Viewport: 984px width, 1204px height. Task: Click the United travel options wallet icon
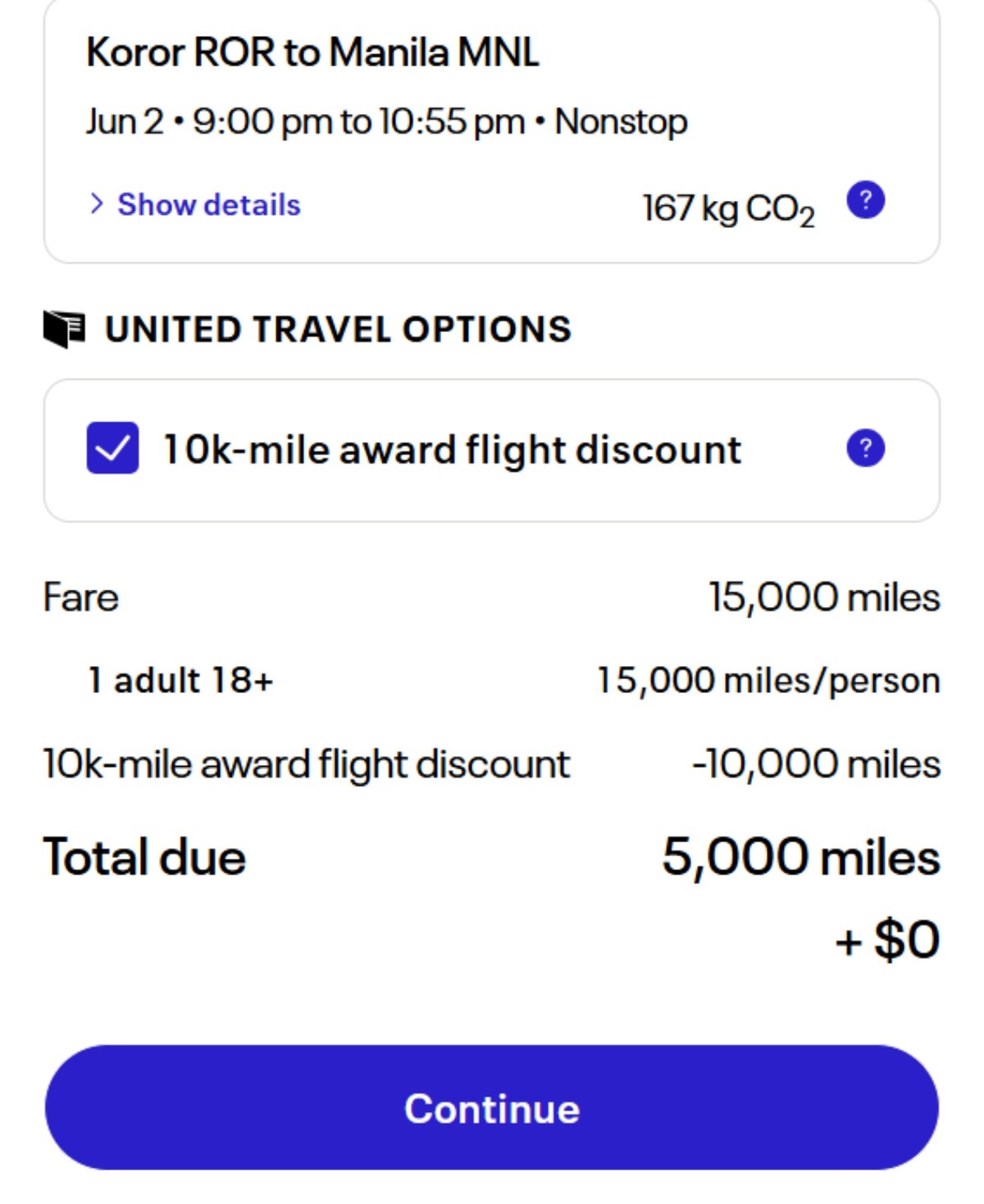(x=64, y=330)
